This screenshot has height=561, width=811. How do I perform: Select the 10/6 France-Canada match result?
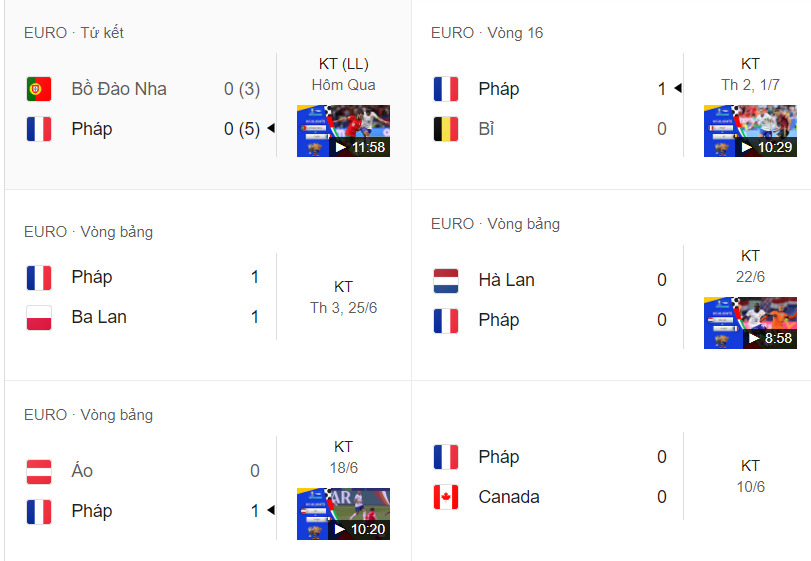pos(750,475)
